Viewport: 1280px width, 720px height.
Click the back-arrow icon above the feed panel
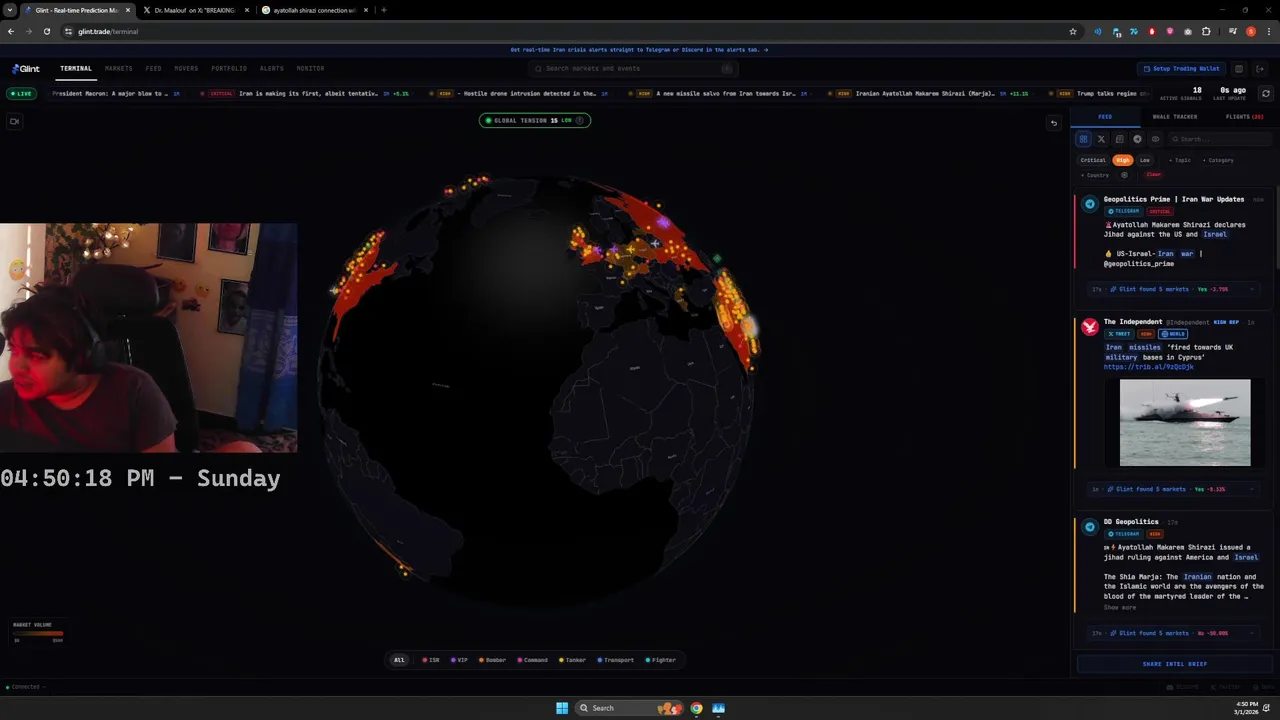coord(1053,123)
